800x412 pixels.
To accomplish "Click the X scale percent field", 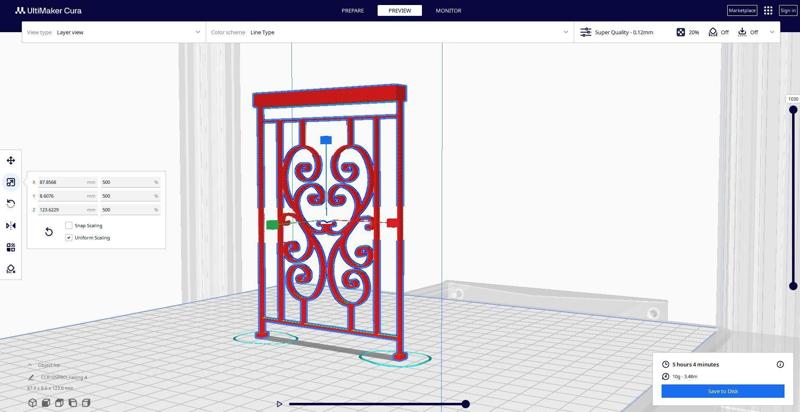I will (x=130, y=182).
